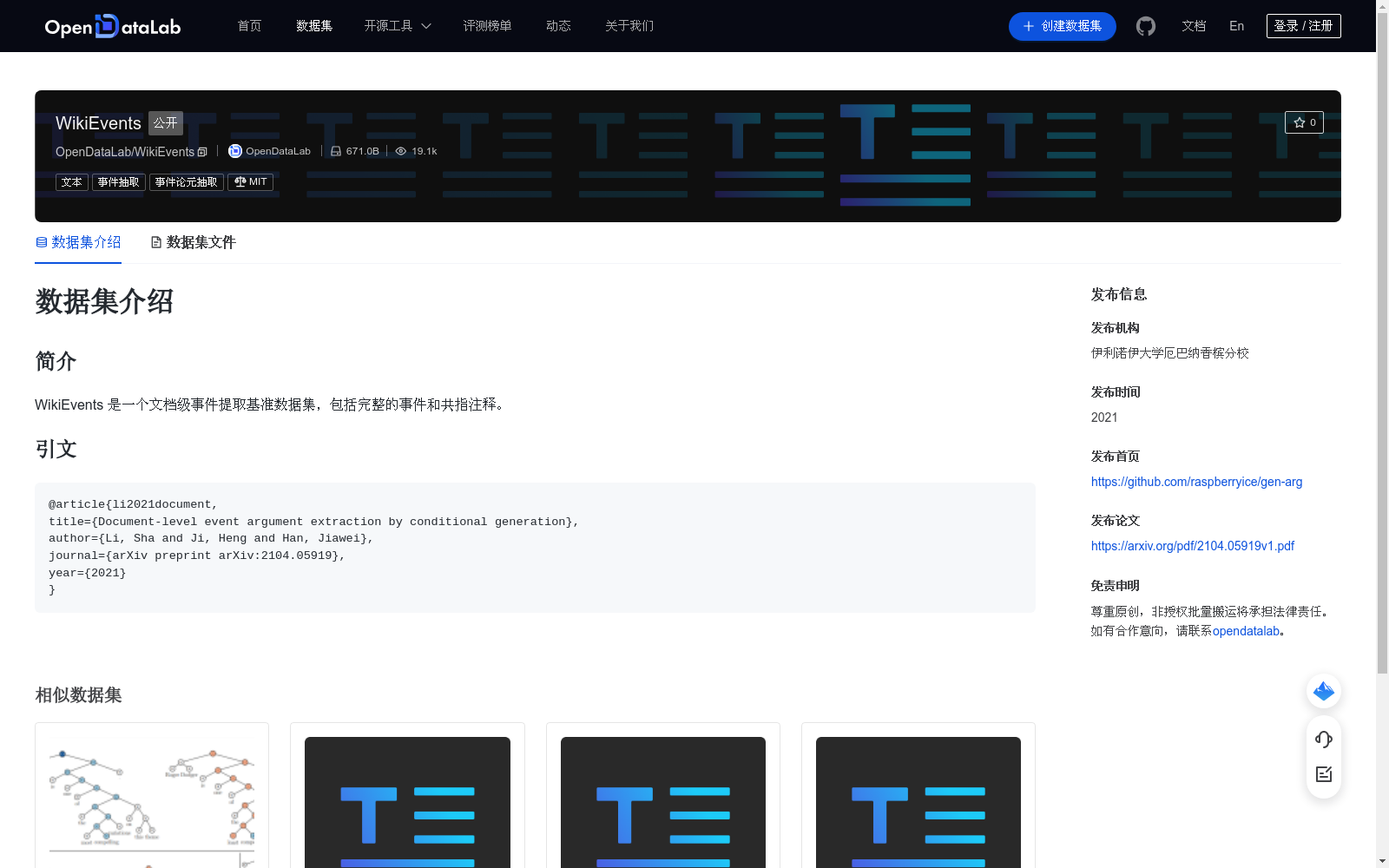Click the 19.1k view count

click(x=425, y=151)
